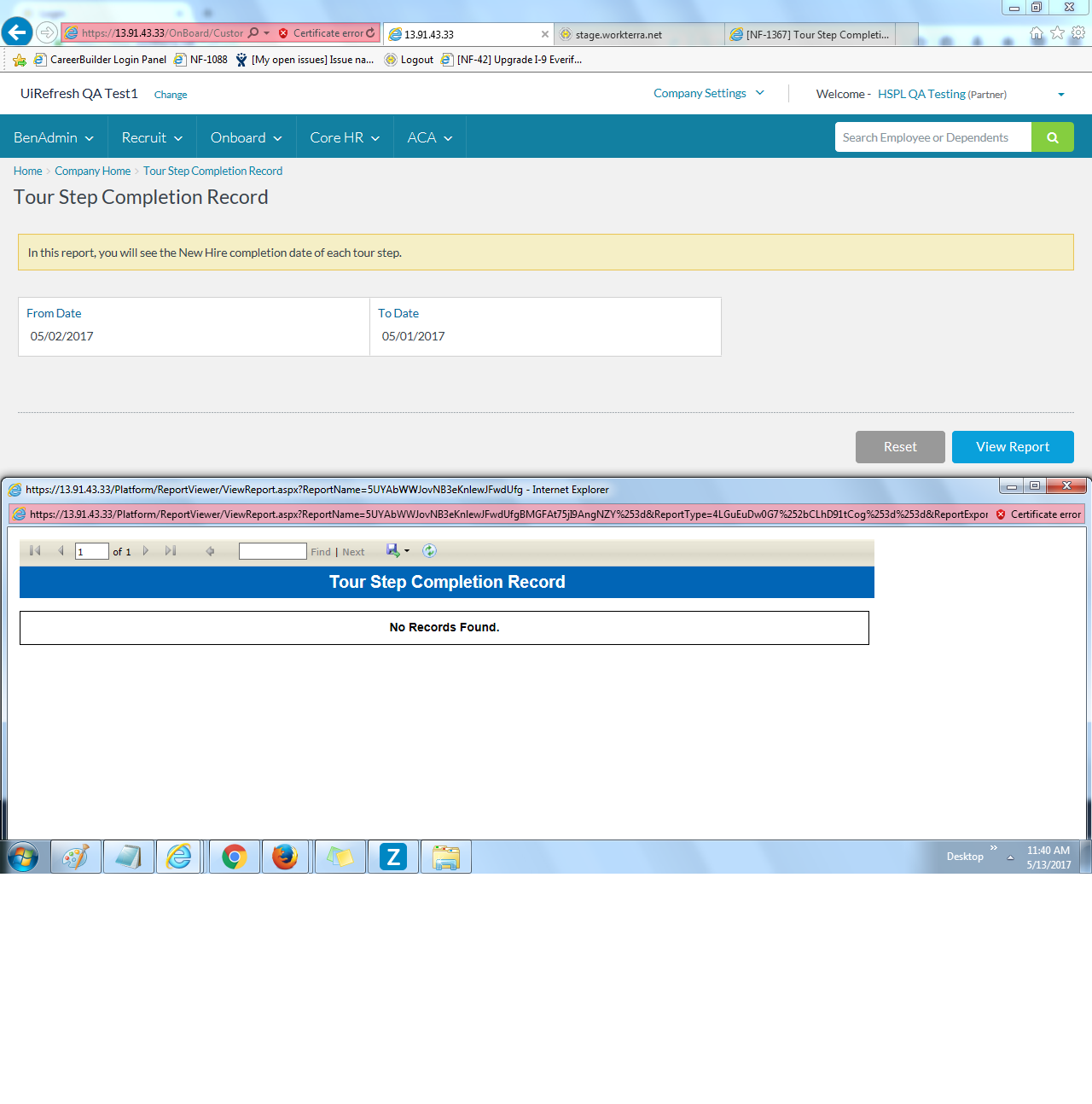
Task: Open the Onboard navigation menu
Action: click(246, 137)
